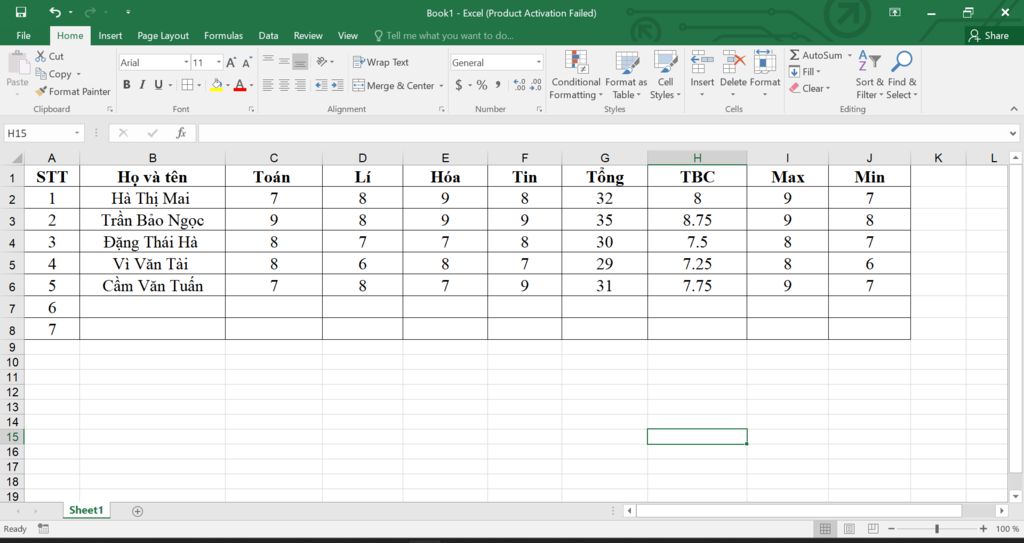Click the Insert Function fx icon
The height and width of the screenshot is (543, 1024).
pyautogui.click(x=181, y=133)
